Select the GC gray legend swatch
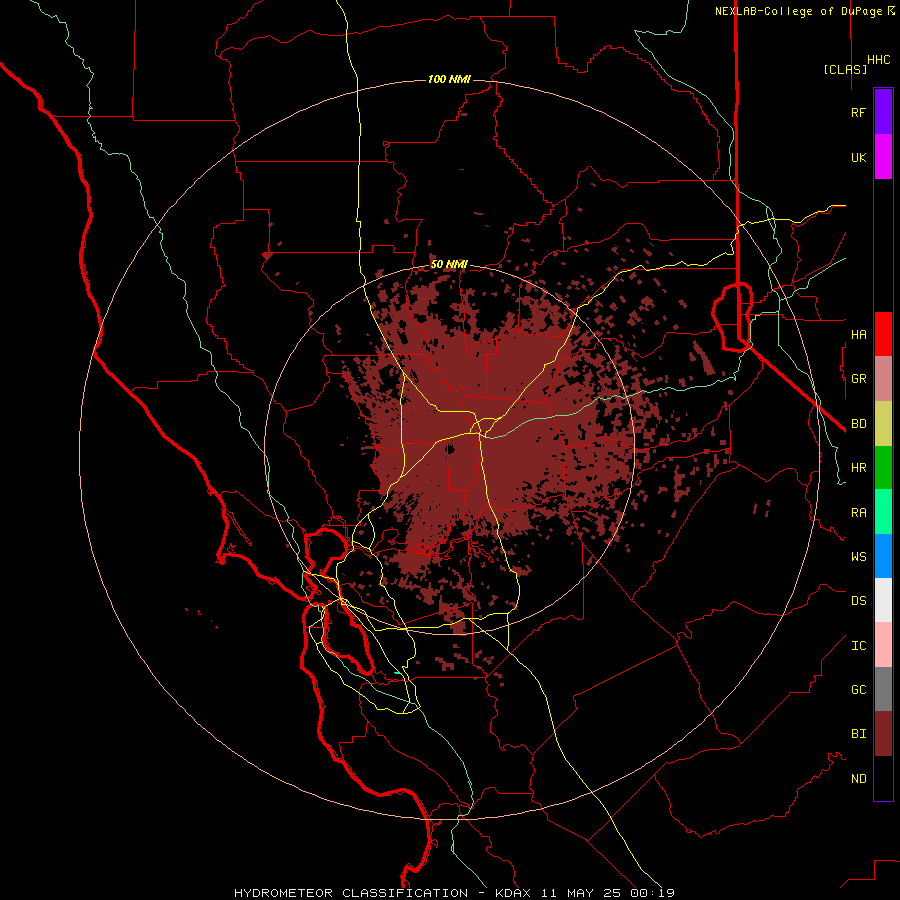The width and height of the screenshot is (900, 900). (883, 689)
